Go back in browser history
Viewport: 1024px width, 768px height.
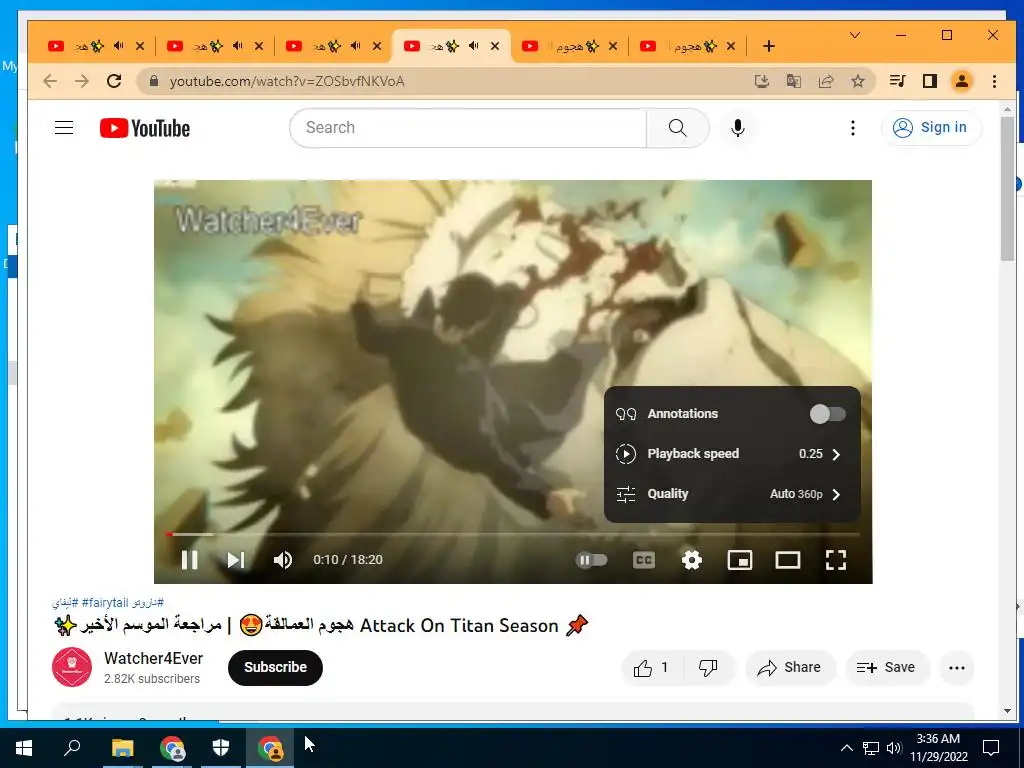coord(50,81)
